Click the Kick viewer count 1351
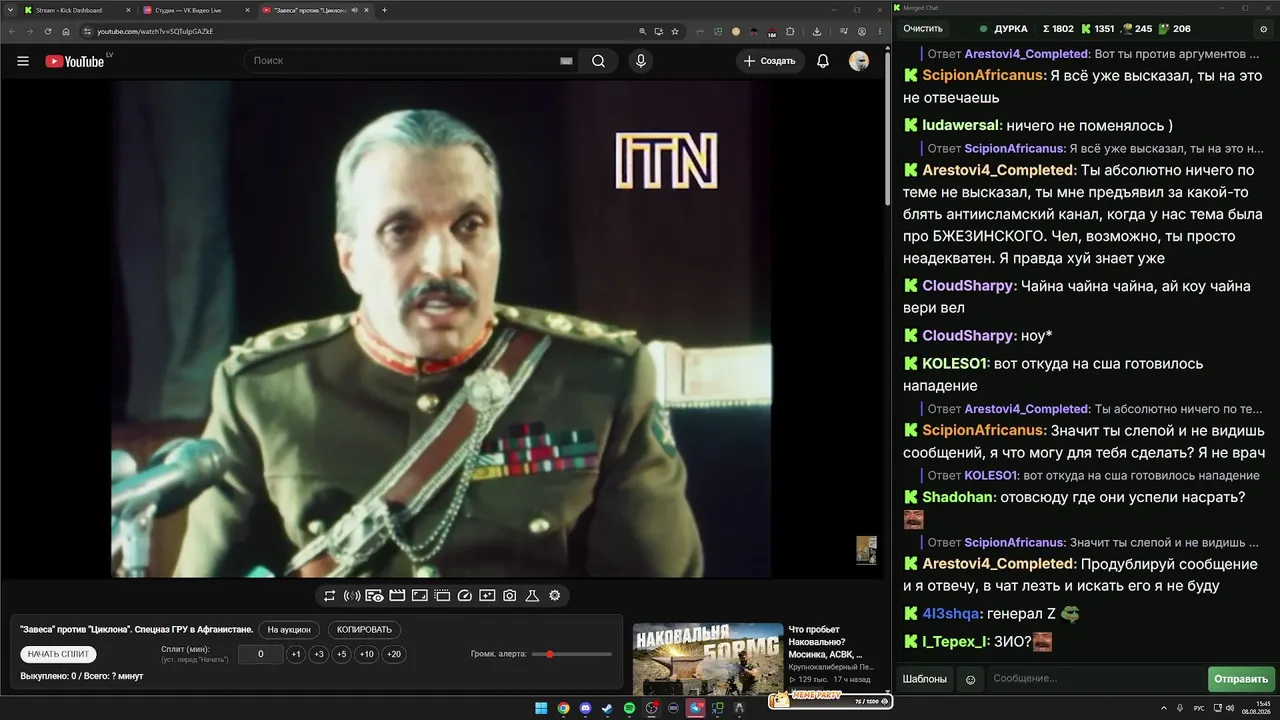Image resolution: width=1280 pixels, height=720 pixels. coord(1098,29)
